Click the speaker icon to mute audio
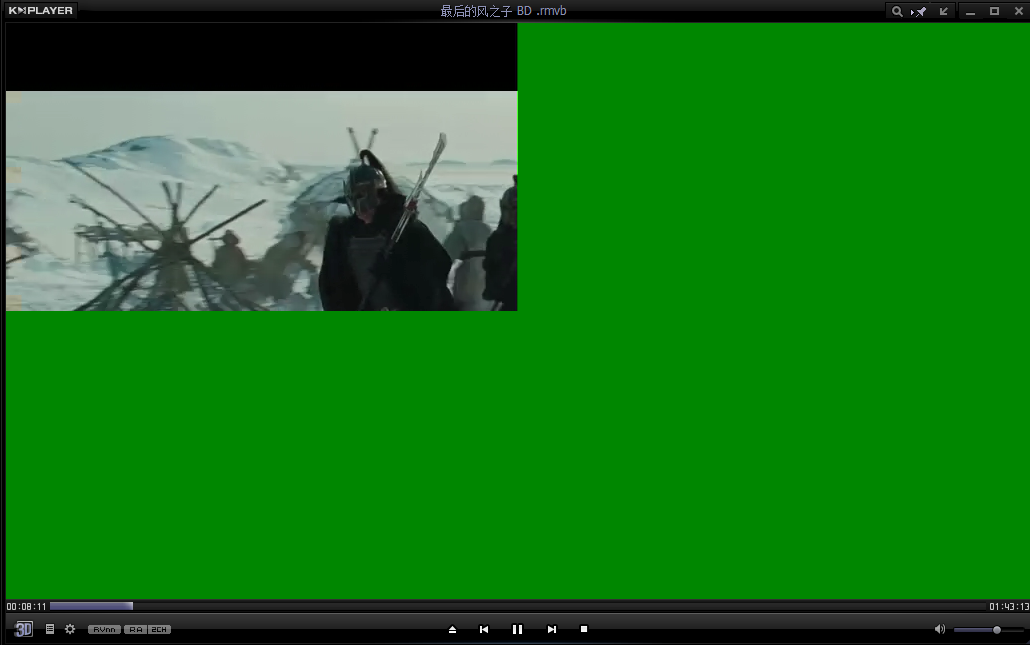This screenshot has height=645, width=1030. 940,629
